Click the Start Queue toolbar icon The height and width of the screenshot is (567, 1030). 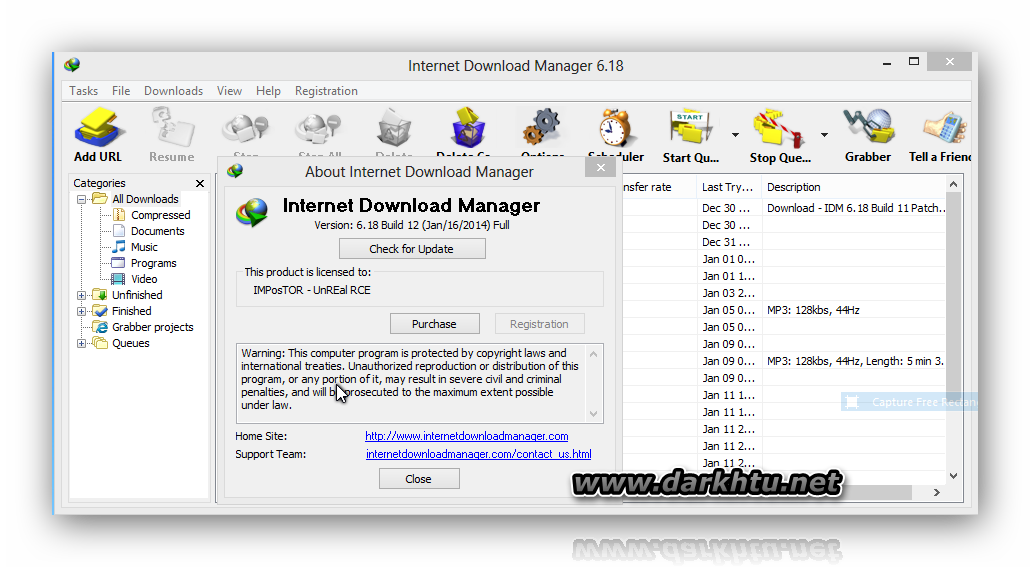click(690, 127)
